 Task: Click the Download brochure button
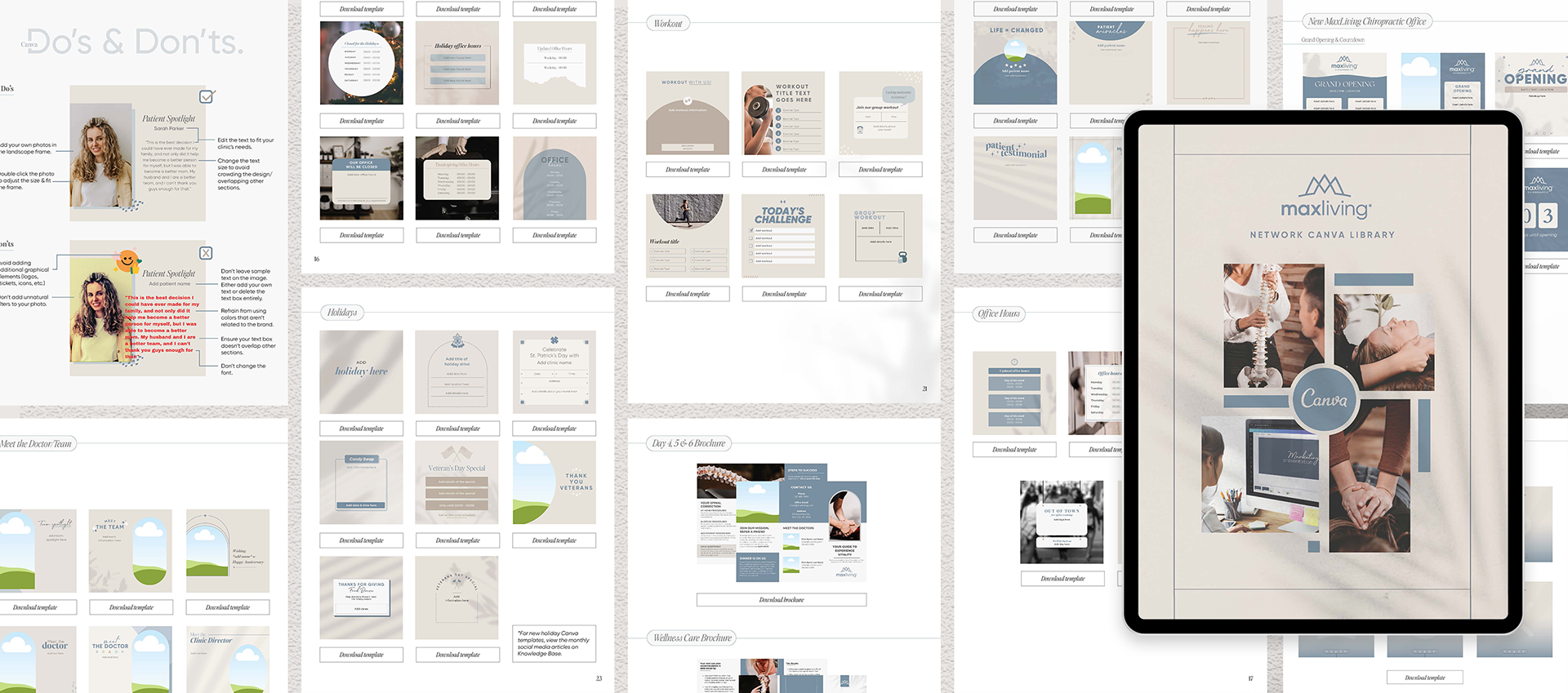782,600
